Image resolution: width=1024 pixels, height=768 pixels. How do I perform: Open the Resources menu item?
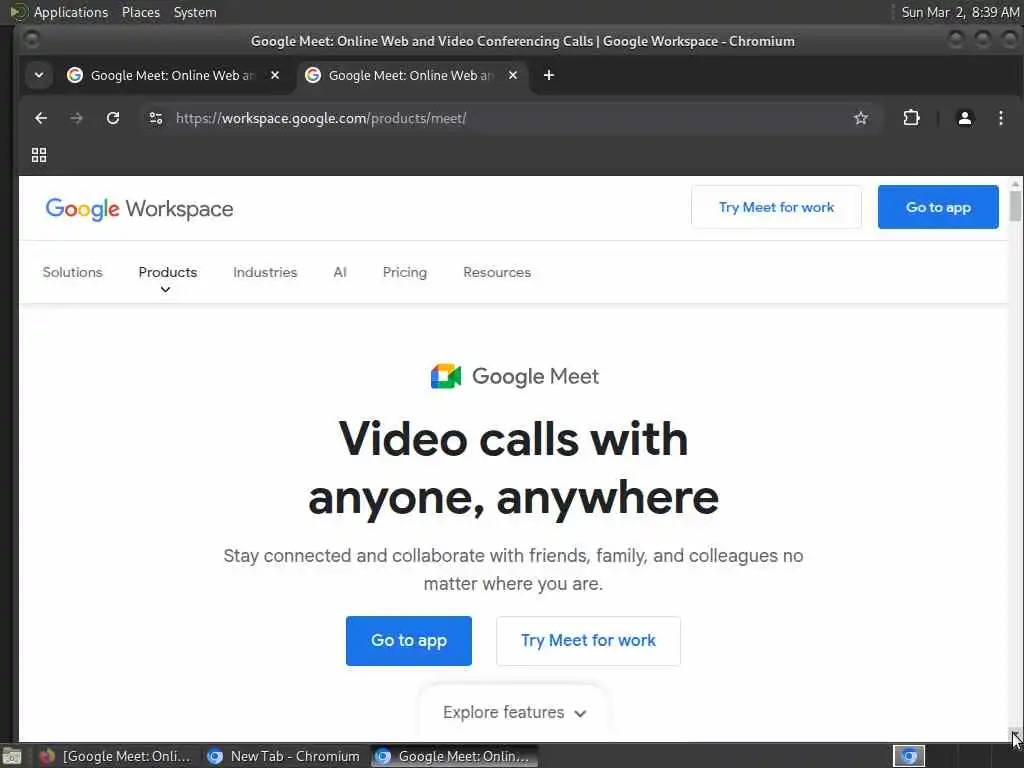[497, 272]
